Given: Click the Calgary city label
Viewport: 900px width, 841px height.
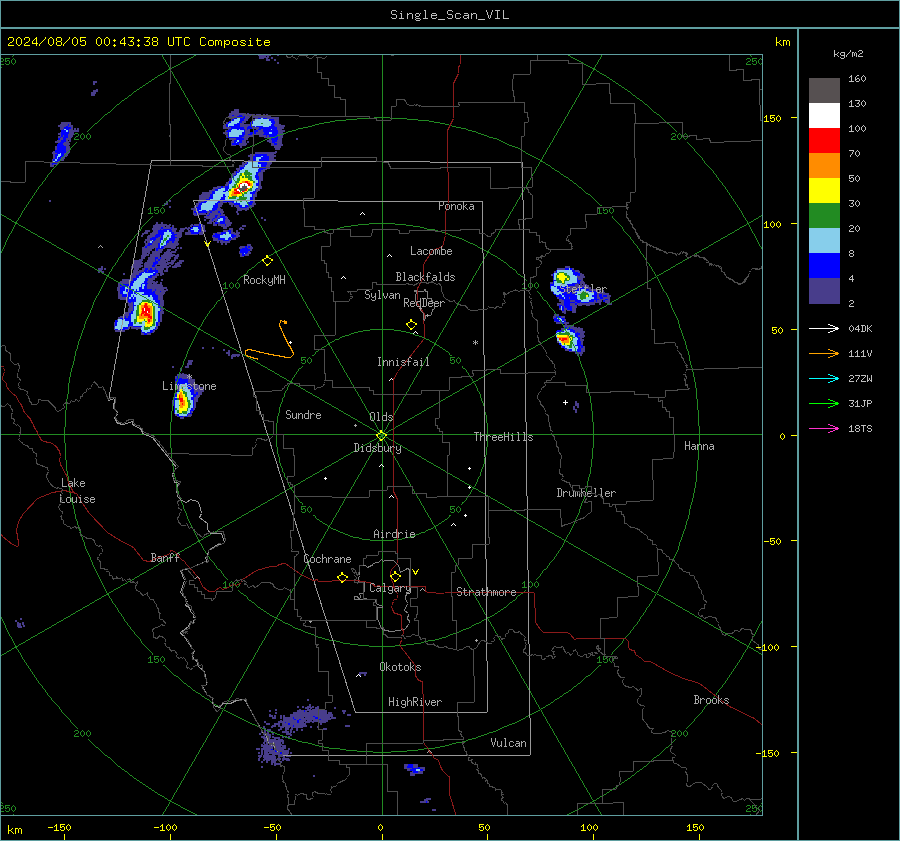Looking at the screenshot, I should (390, 588).
